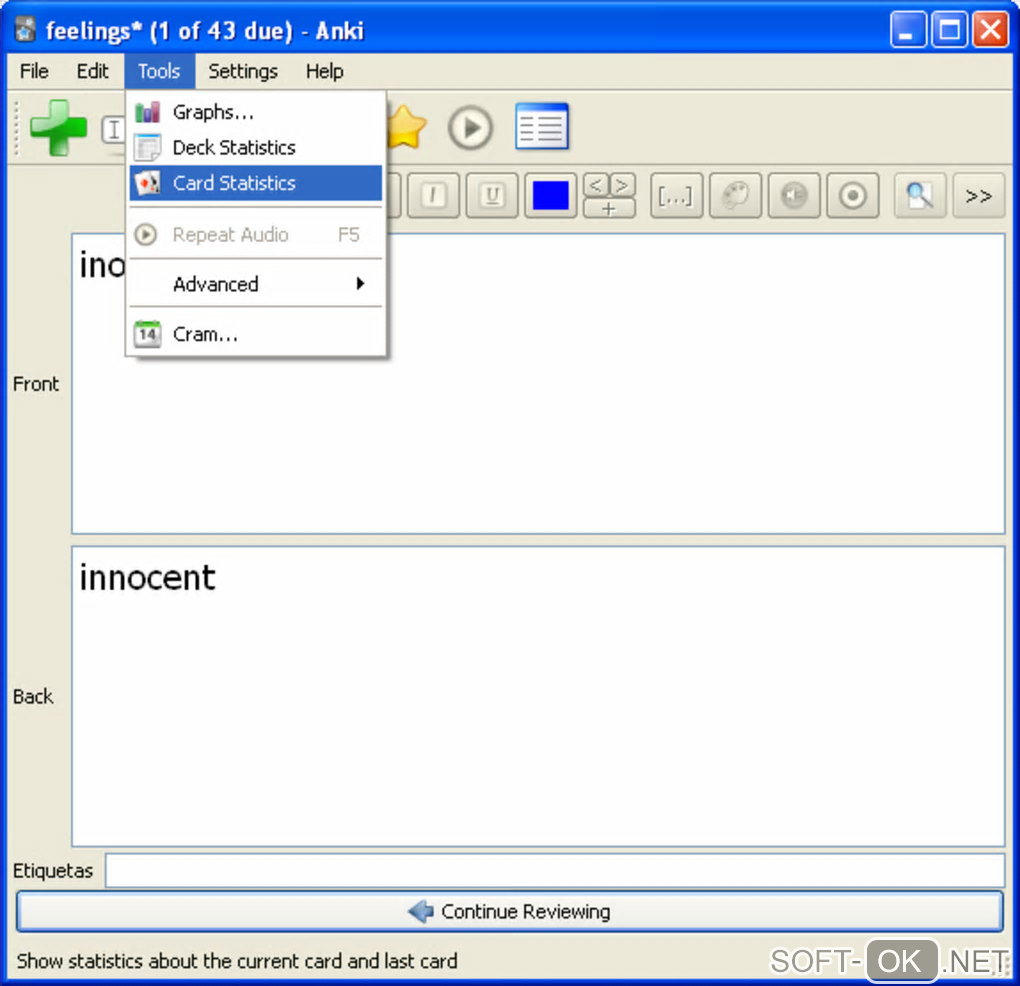This screenshot has height=986, width=1020.
Task: Click the Continue Reviewing button
Action: tap(509, 911)
